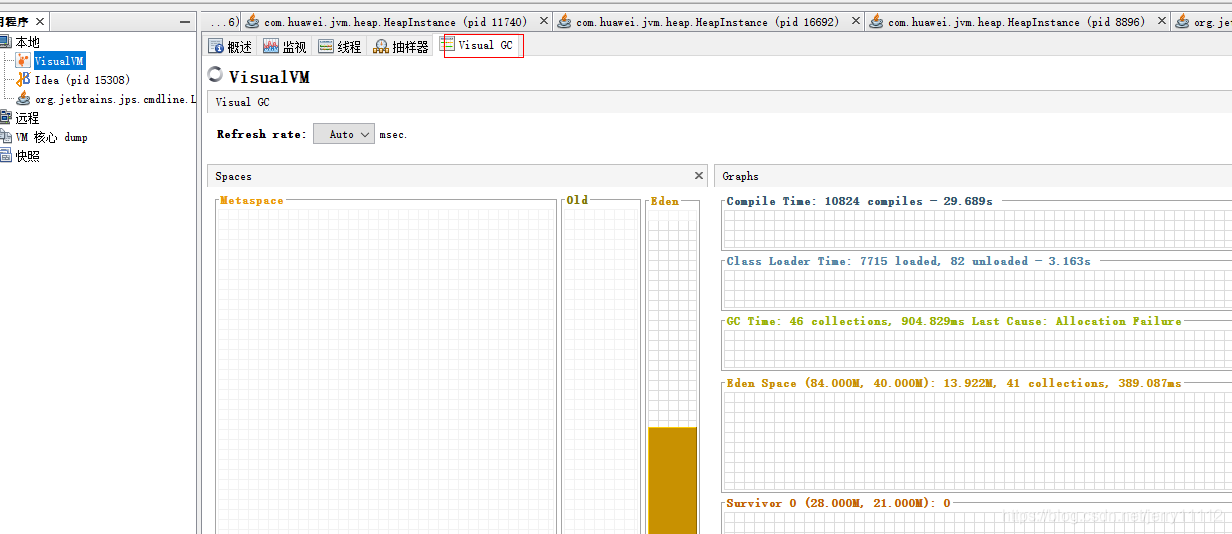The width and height of the screenshot is (1232, 534).
Task: Open the 监视 monitor tab
Action: click(285, 46)
